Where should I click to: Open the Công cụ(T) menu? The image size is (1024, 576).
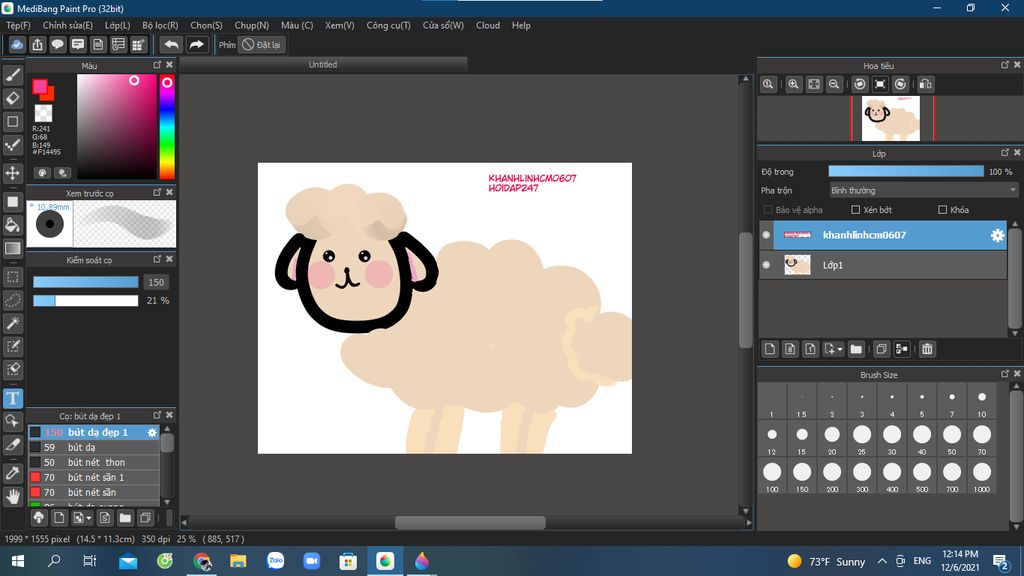point(388,25)
